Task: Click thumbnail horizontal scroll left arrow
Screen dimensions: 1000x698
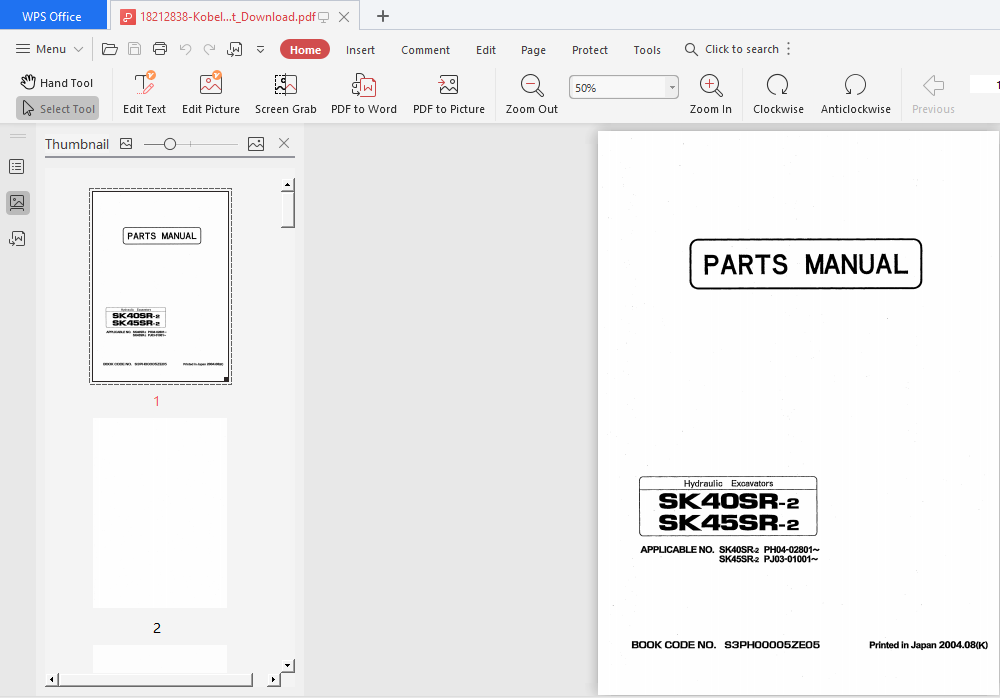Action: click(52, 679)
